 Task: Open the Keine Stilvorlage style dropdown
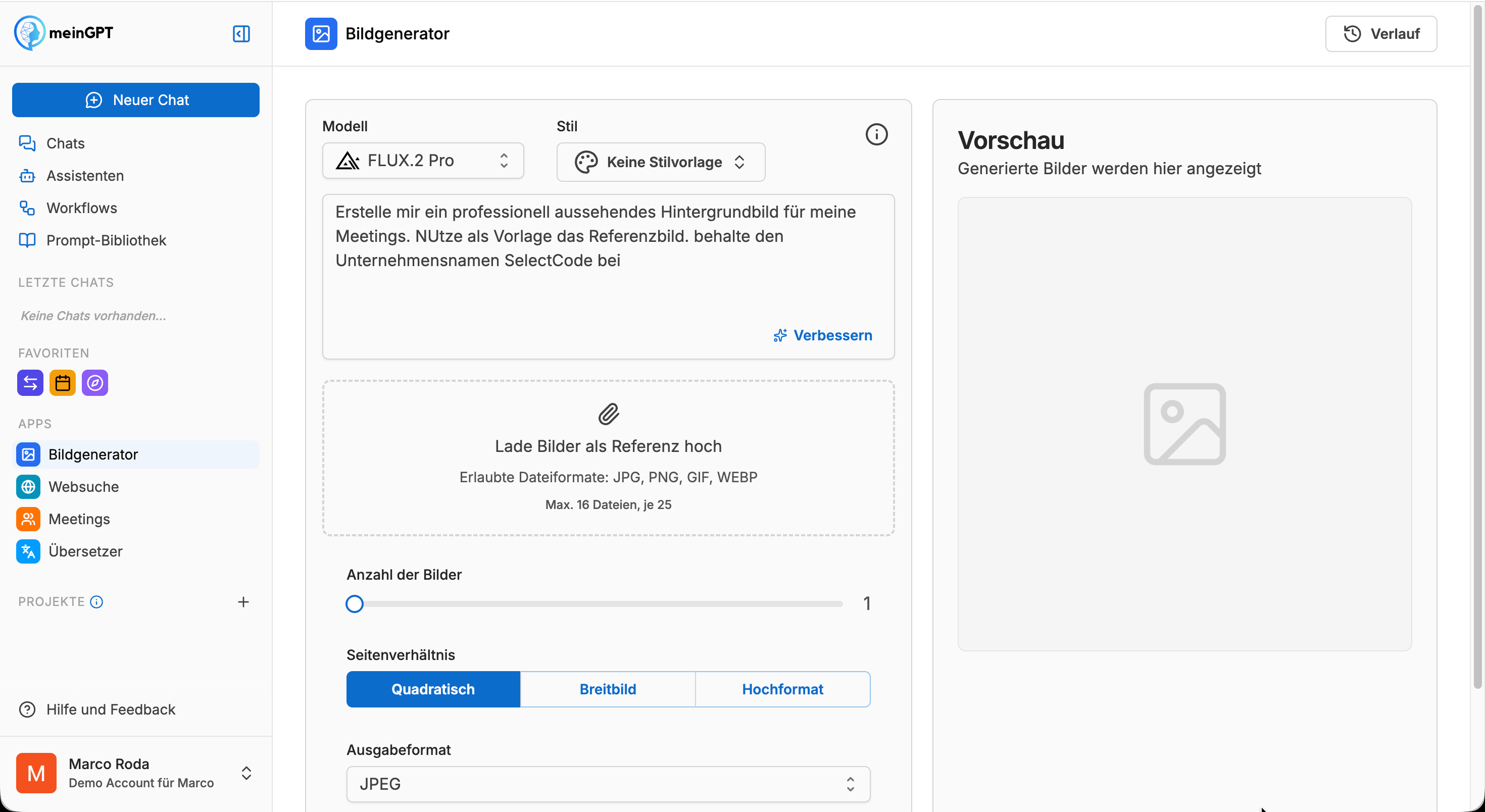point(661,162)
